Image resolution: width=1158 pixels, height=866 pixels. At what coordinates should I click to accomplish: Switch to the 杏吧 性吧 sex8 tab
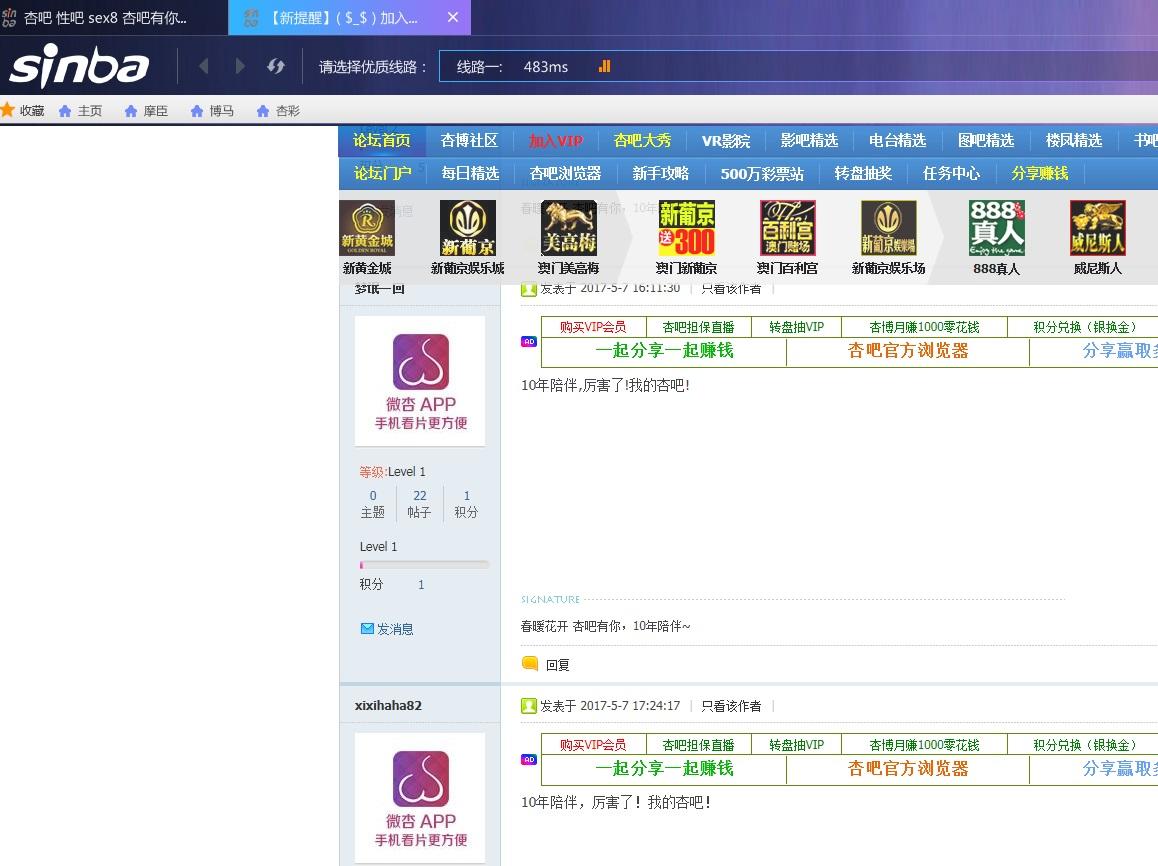114,18
